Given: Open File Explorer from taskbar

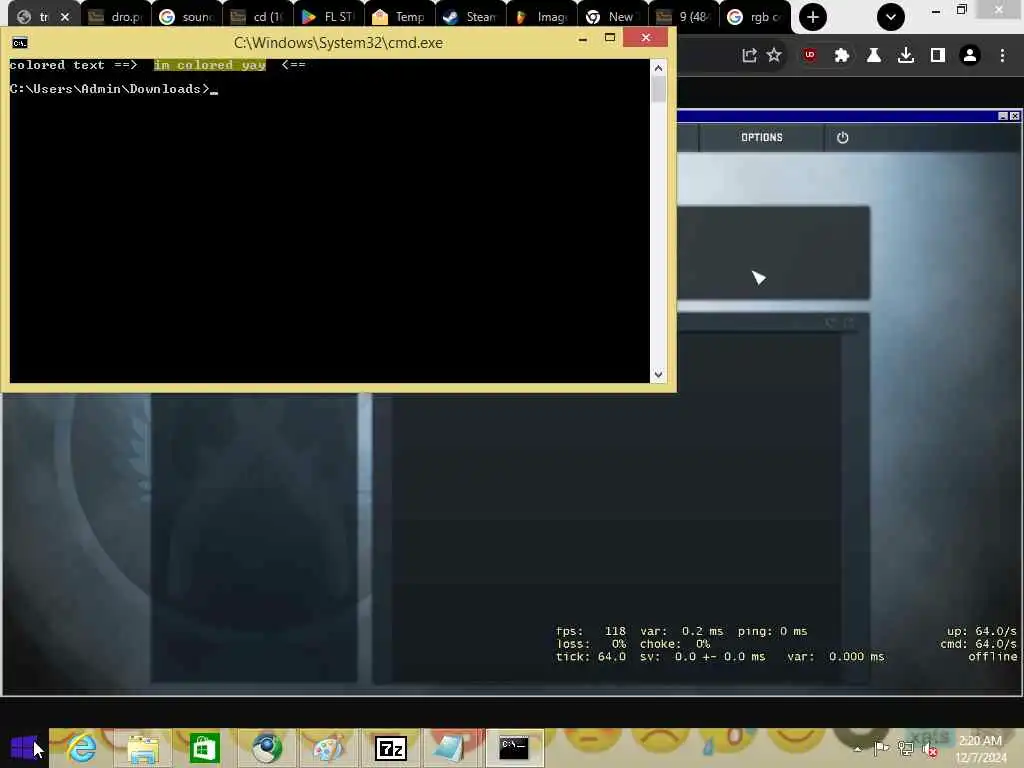Looking at the screenshot, I should point(143,748).
